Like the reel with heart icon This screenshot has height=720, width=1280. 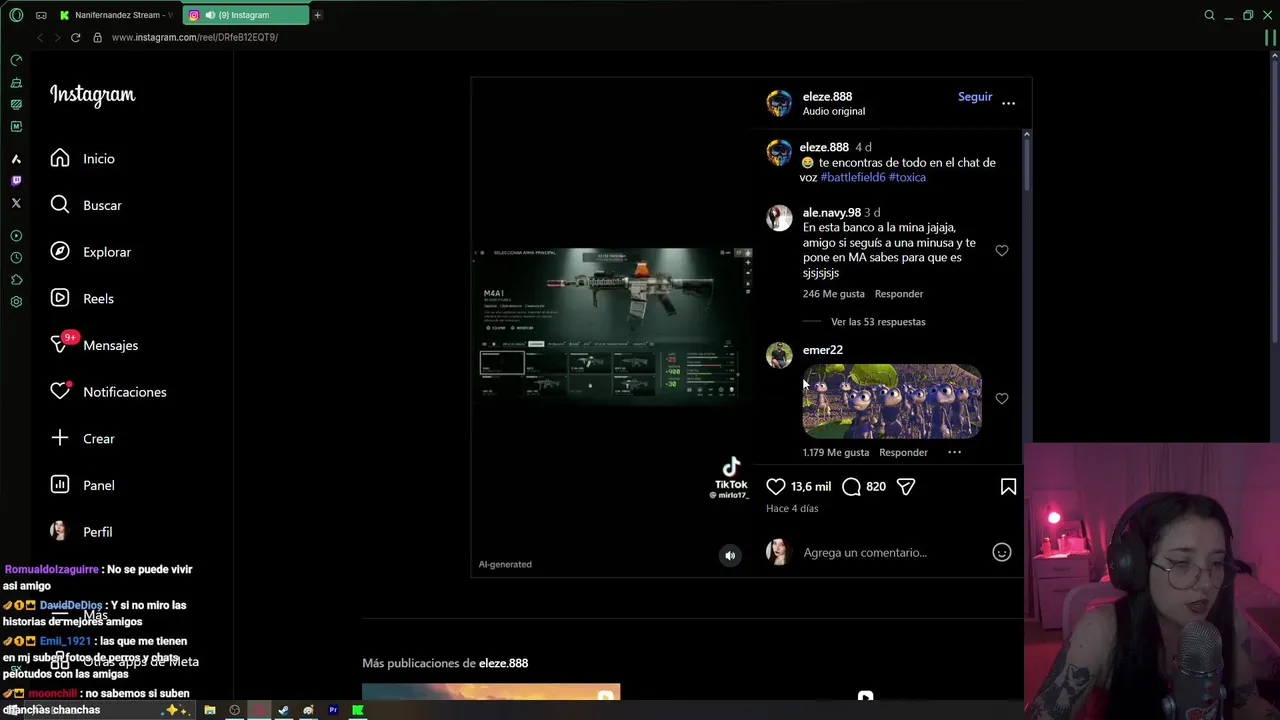776,486
